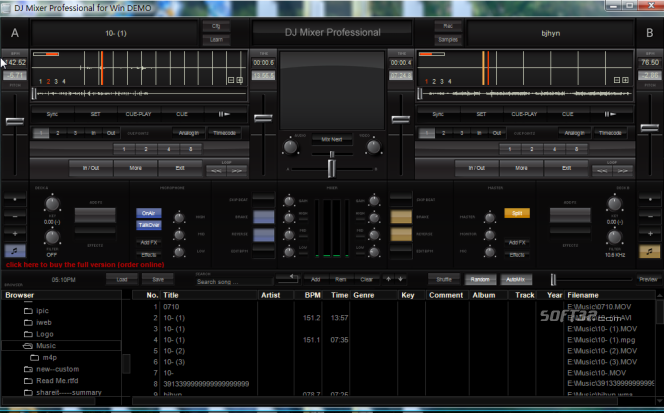The width and height of the screenshot is (664, 413).
Task: Collapse the Music folder in browser
Action: (28, 346)
